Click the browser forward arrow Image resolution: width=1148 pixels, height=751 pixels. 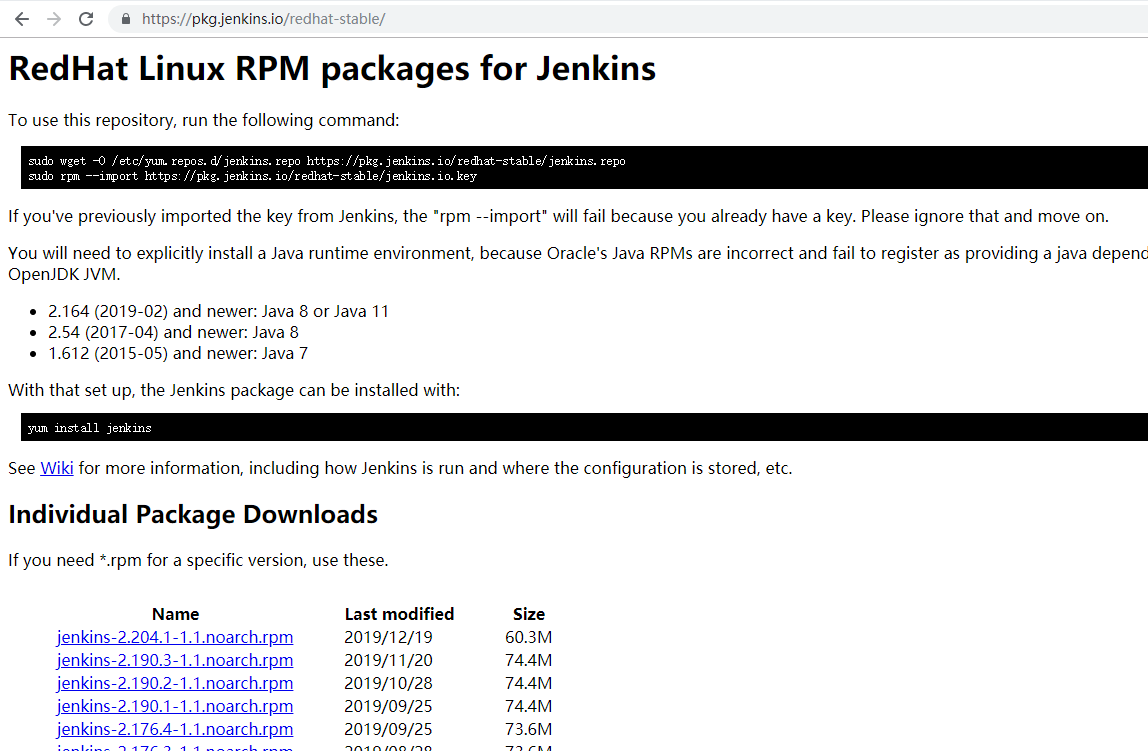tap(54, 19)
